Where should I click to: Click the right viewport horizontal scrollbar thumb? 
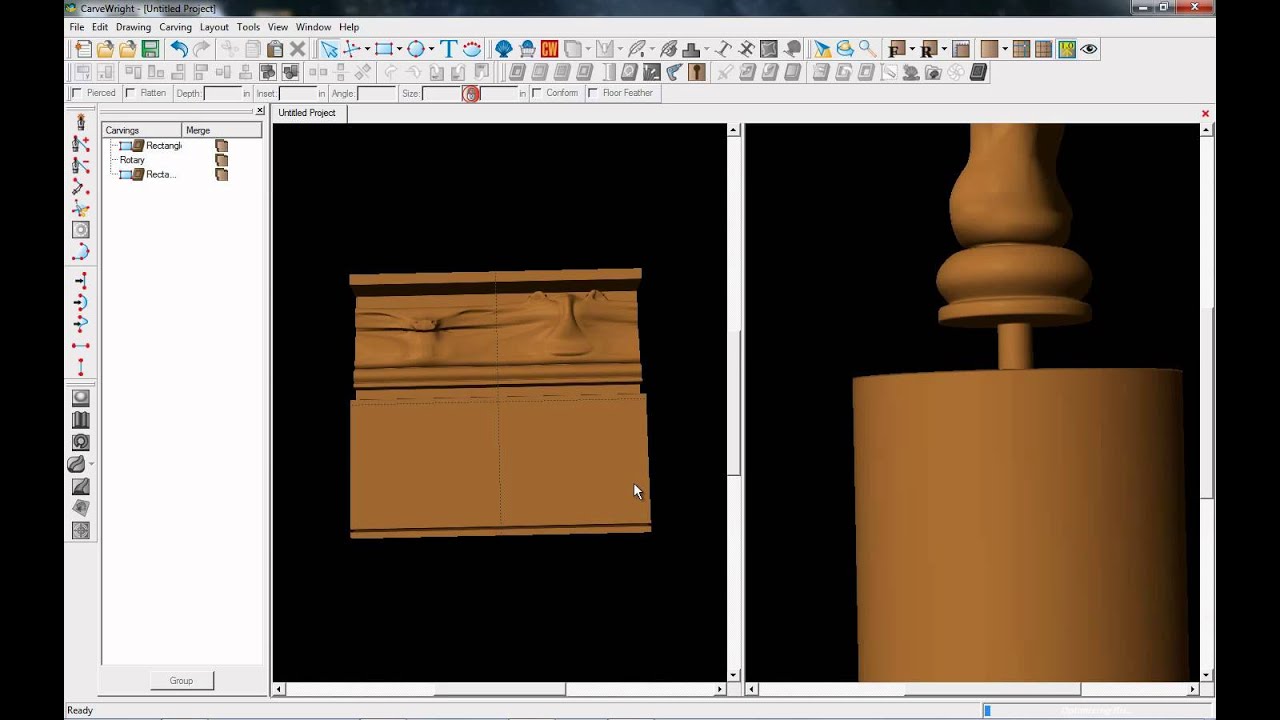(x=992, y=689)
